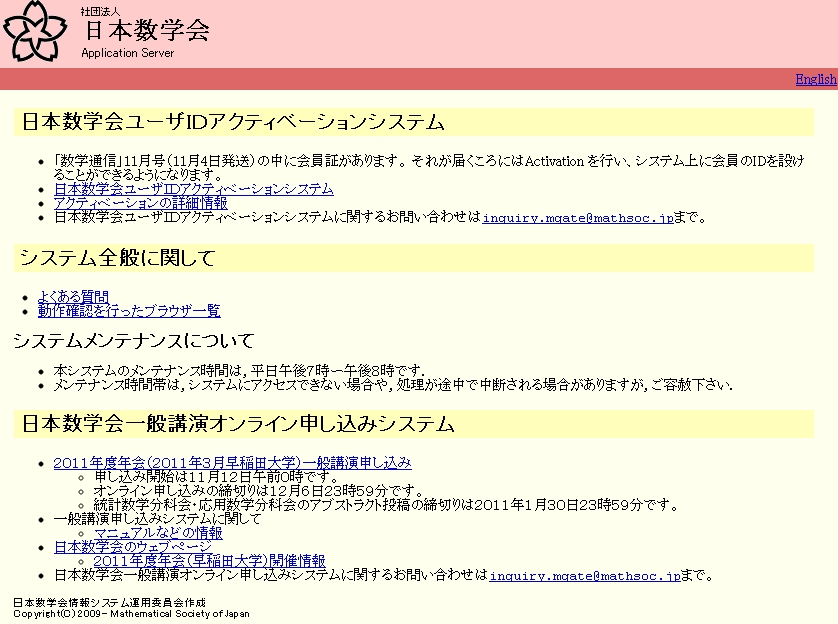The height and width of the screenshot is (624, 838).
Task: Open アクティベーションの詳細情報 link
Action: pos(139,203)
